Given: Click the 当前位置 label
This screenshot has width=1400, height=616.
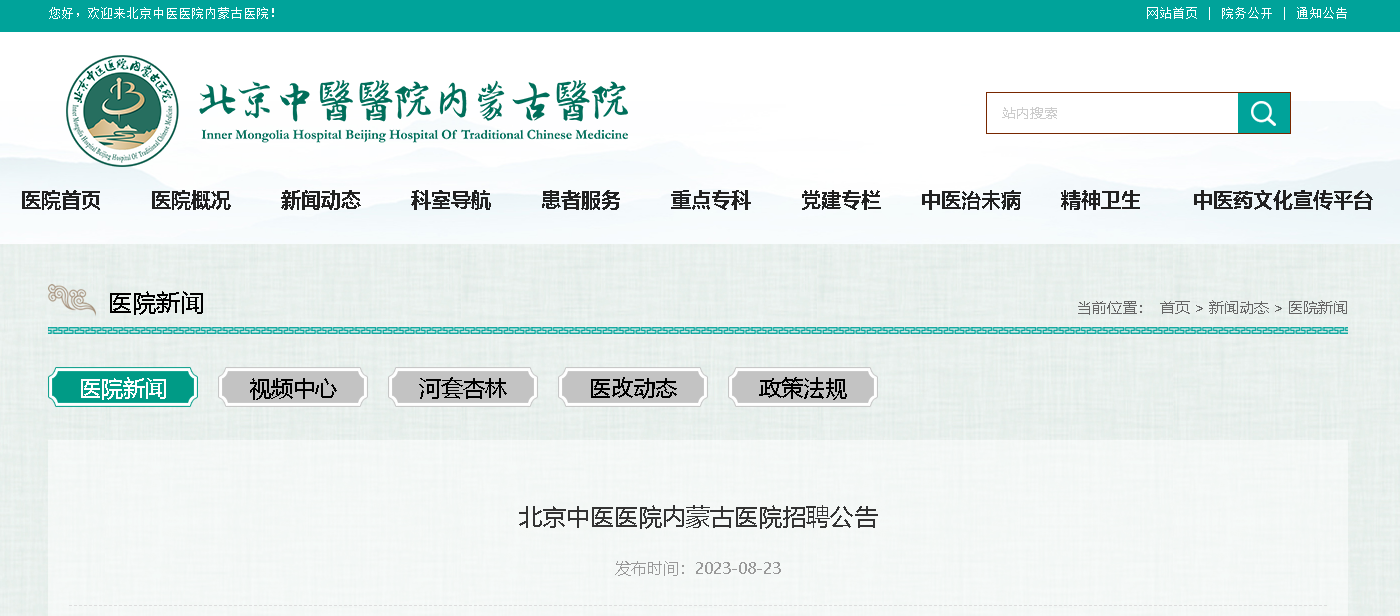Looking at the screenshot, I should click(x=1110, y=308).
